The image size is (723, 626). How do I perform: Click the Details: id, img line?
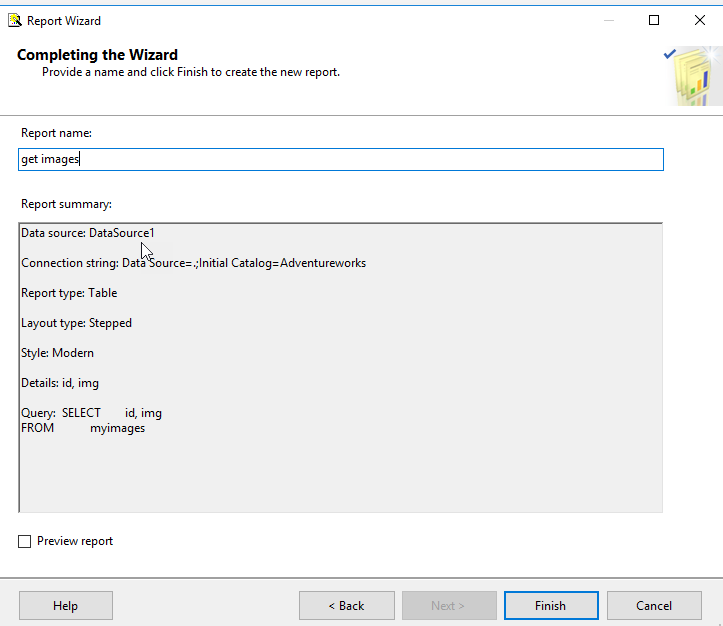60,383
